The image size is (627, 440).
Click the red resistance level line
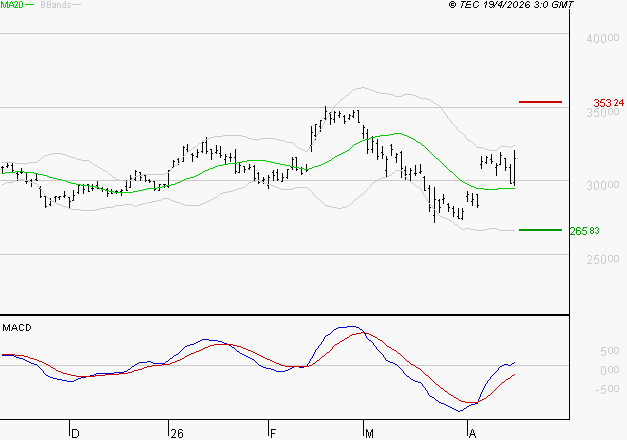pos(540,102)
